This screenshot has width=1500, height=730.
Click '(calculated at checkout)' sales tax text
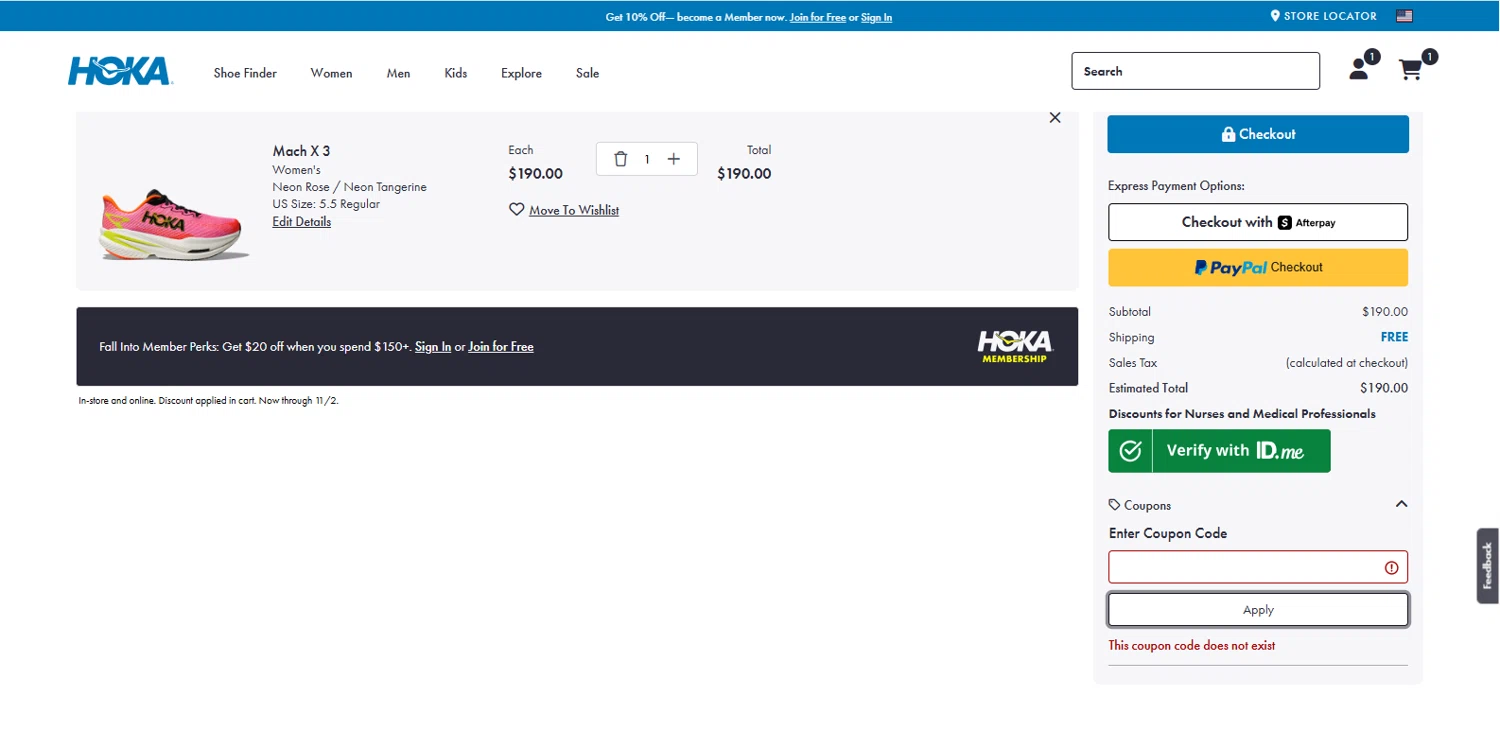pos(1347,363)
